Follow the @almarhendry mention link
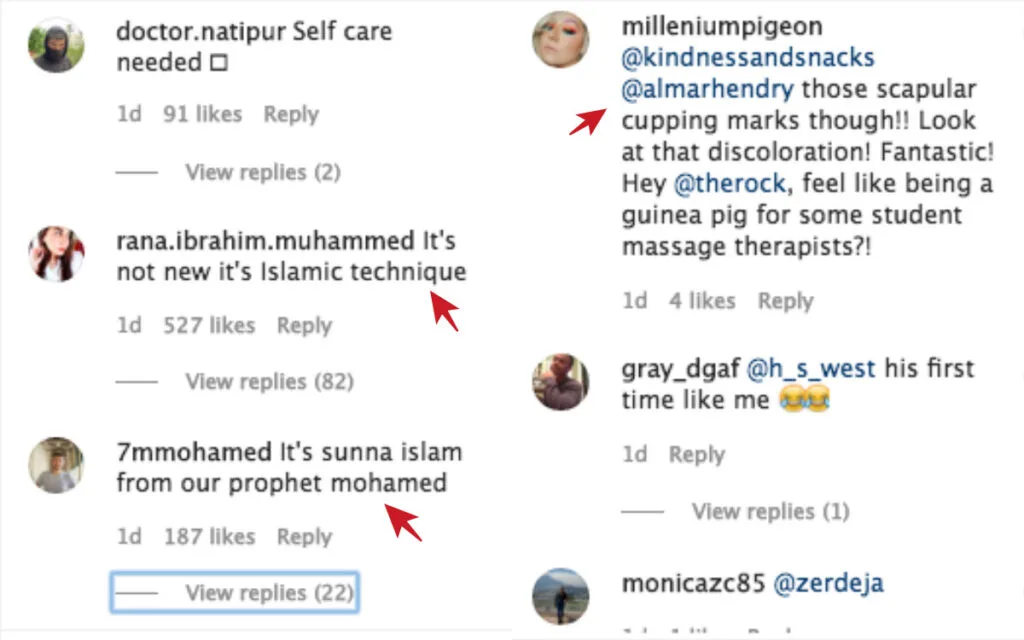The height and width of the screenshot is (640, 1024). (x=707, y=89)
